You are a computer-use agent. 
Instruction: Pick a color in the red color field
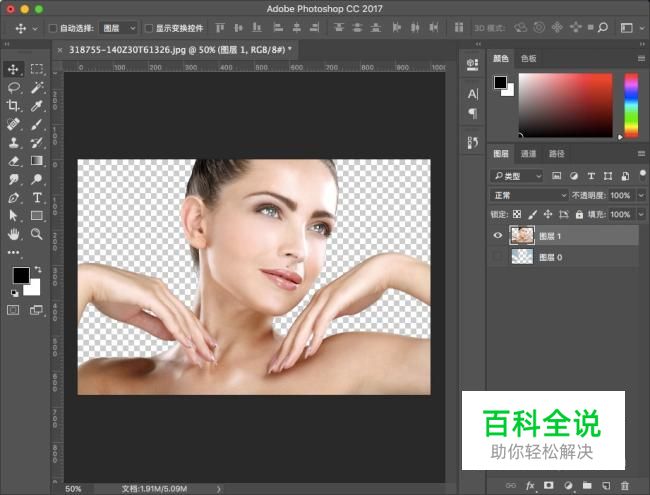pyautogui.click(x=565, y=105)
